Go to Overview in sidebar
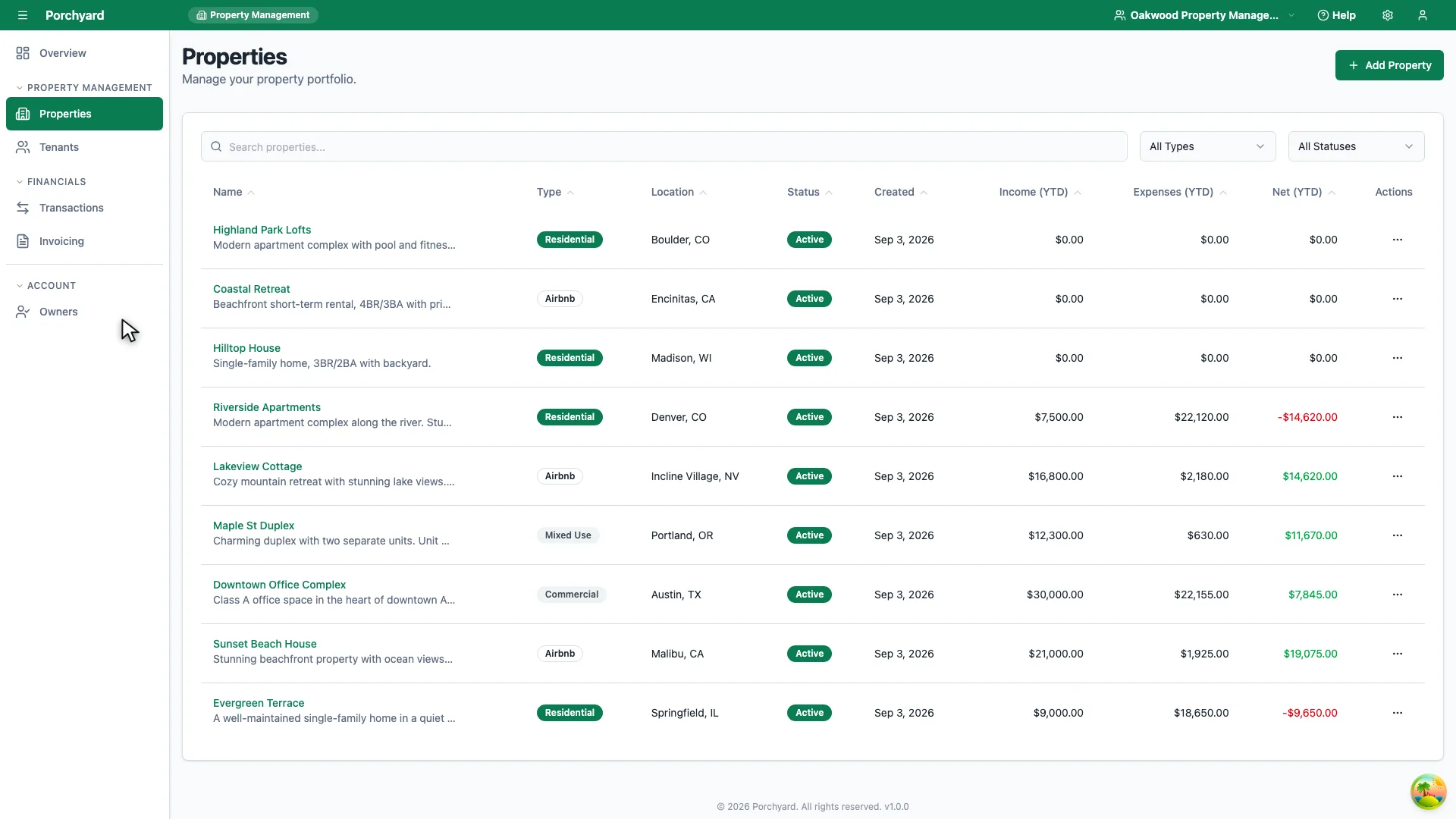The image size is (1456, 819). click(84, 53)
